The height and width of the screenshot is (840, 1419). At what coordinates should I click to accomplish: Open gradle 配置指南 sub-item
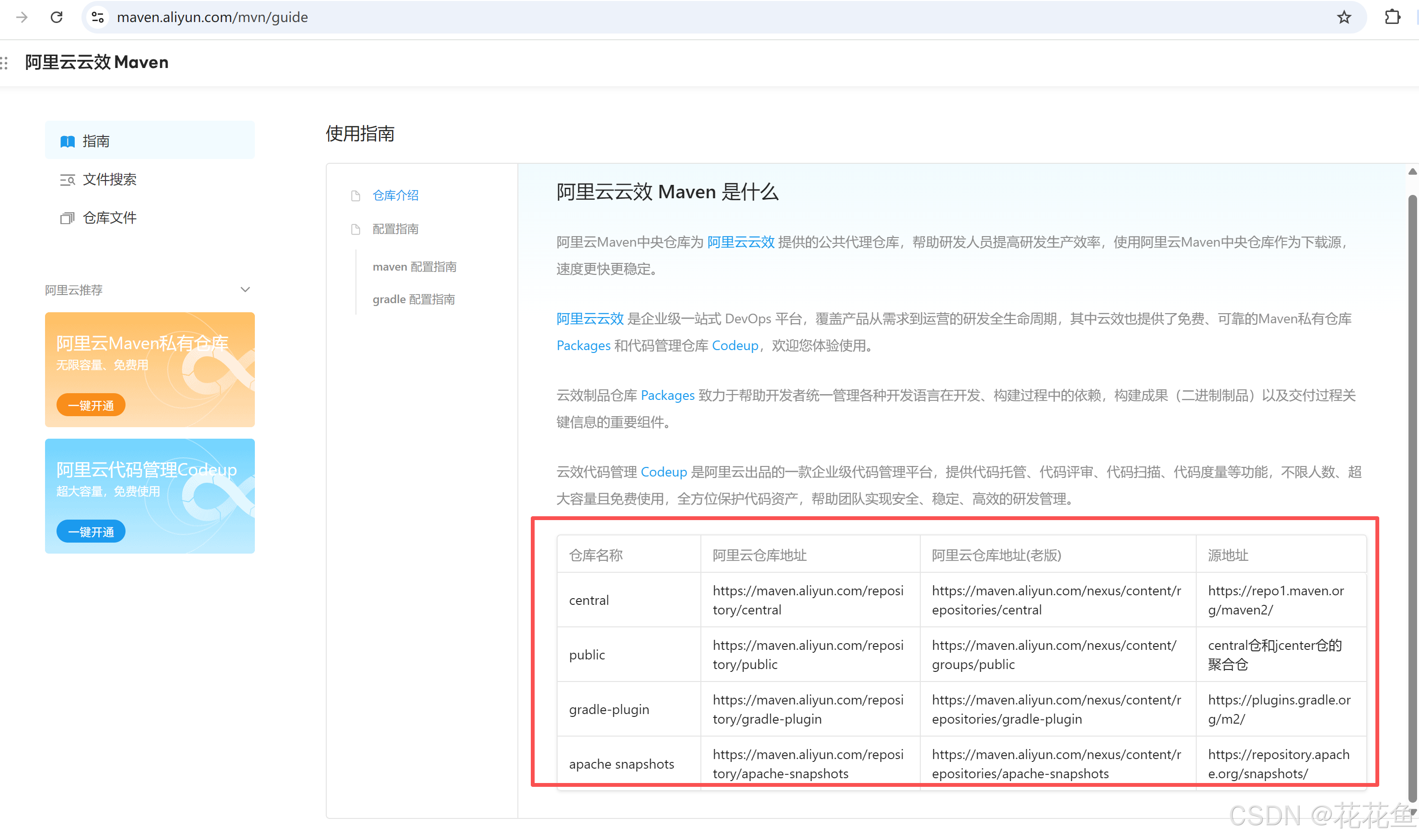click(x=413, y=299)
